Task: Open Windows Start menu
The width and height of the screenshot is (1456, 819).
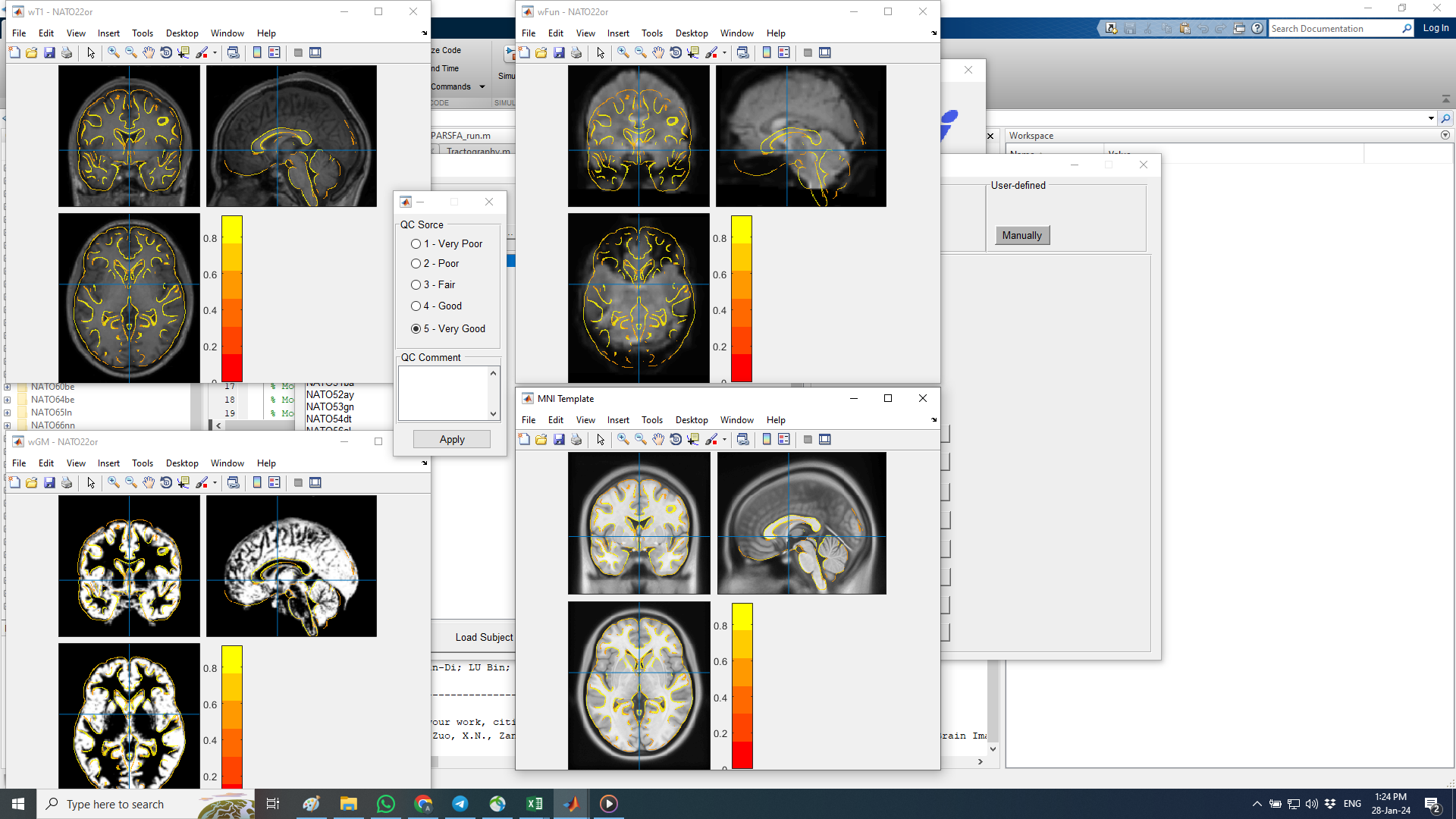Action: pyautogui.click(x=18, y=804)
